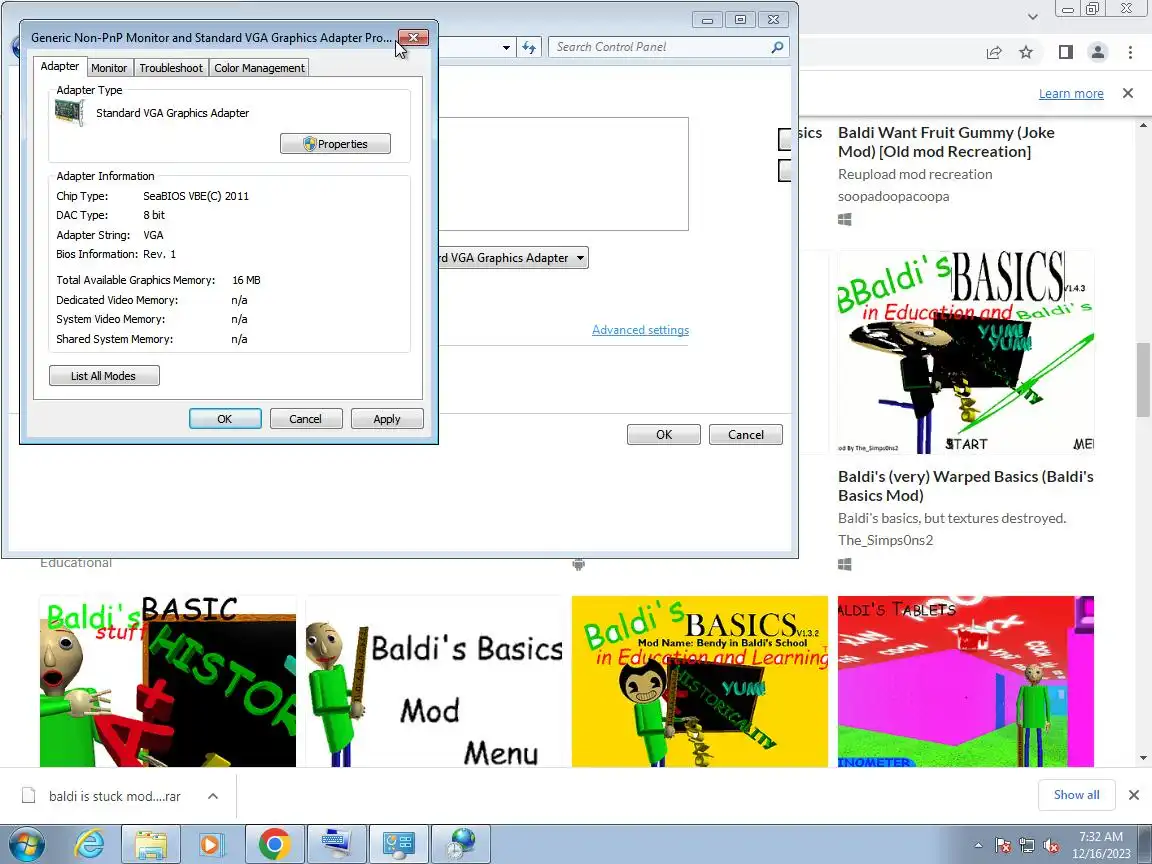Click Cancel in Screen Resolution window
The width and height of the screenshot is (1152, 864).
746,435
